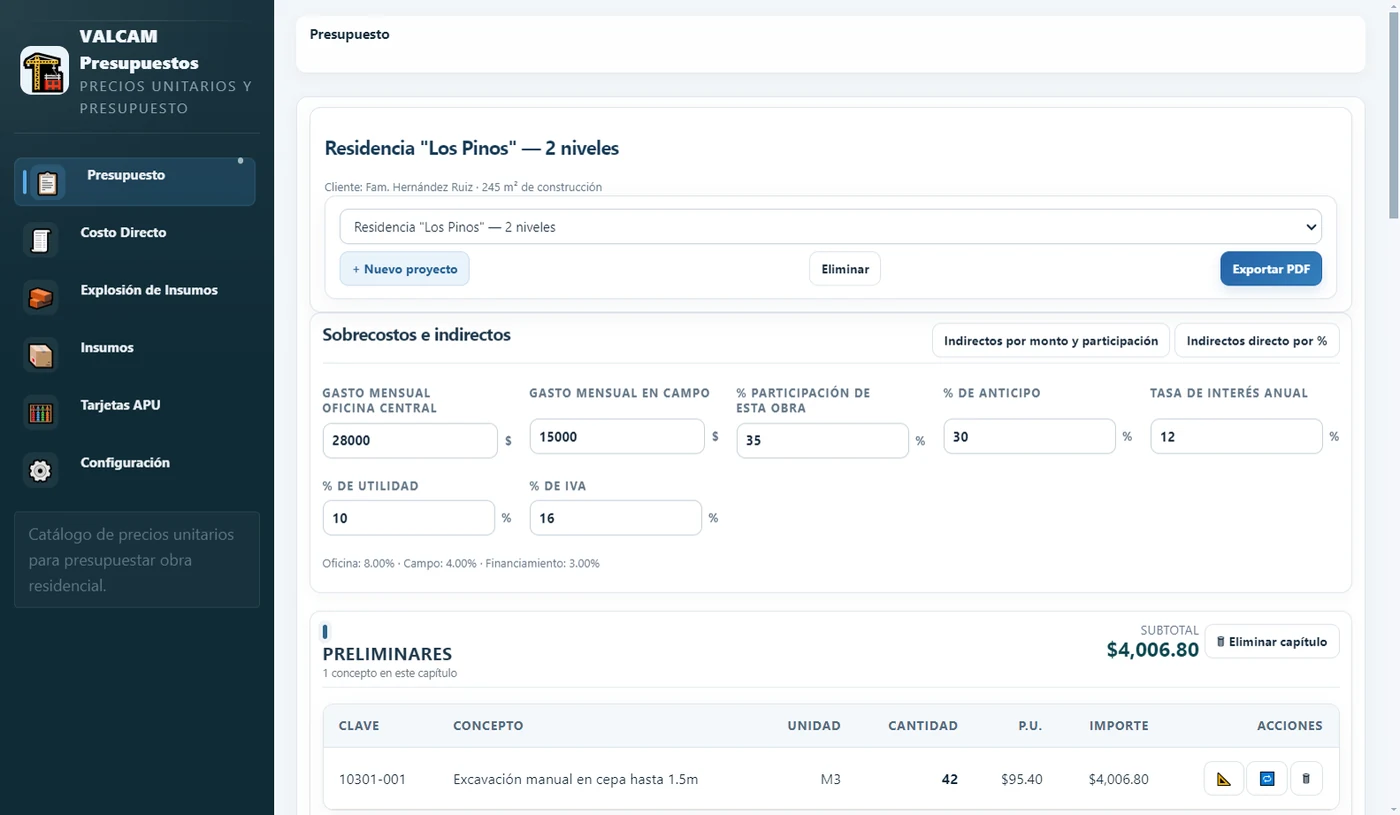Click the Sobrecostos e indirectos heading

point(416,335)
